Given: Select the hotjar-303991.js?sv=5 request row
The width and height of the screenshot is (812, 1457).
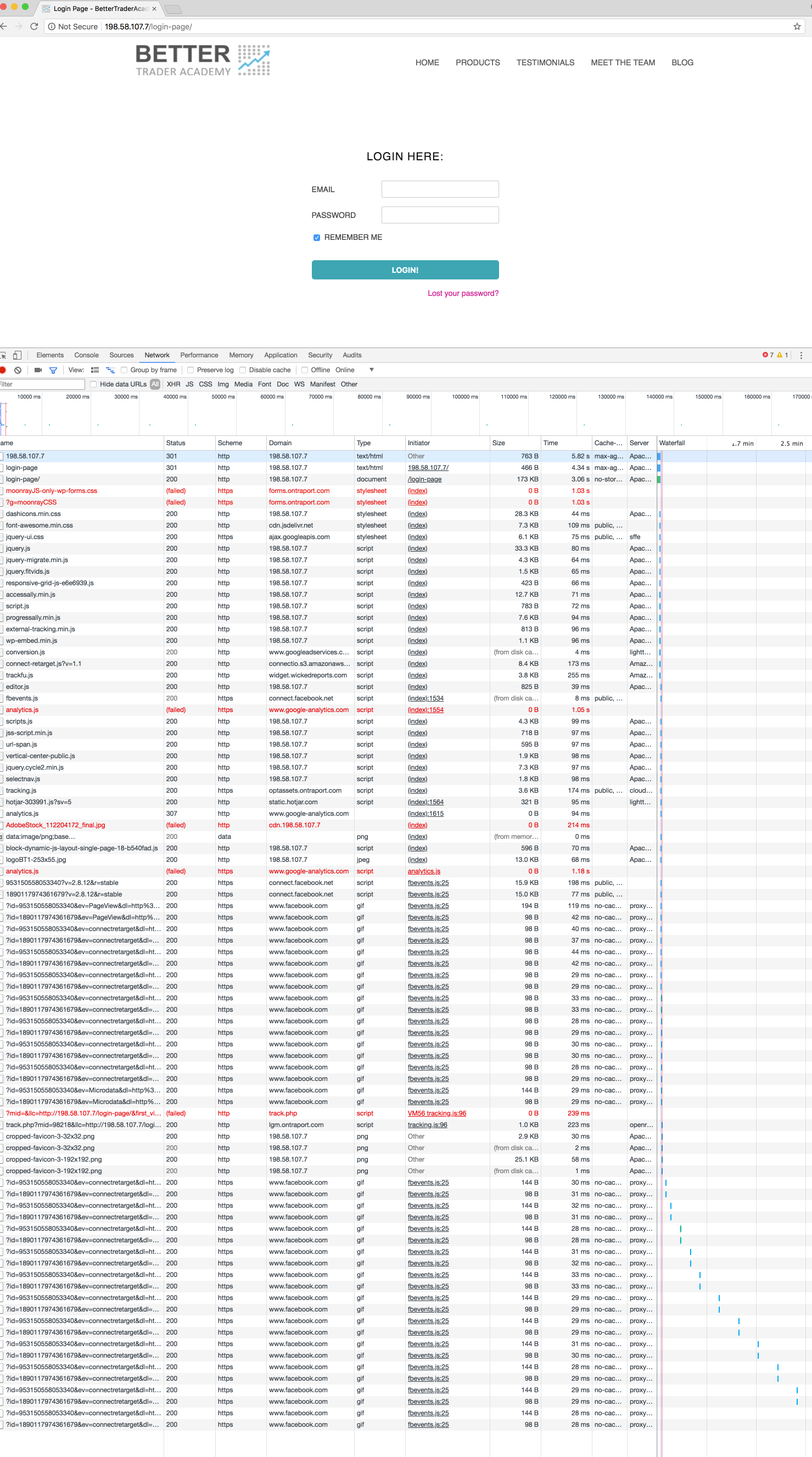Looking at the screenshot, I should click(x=406, y=802).
